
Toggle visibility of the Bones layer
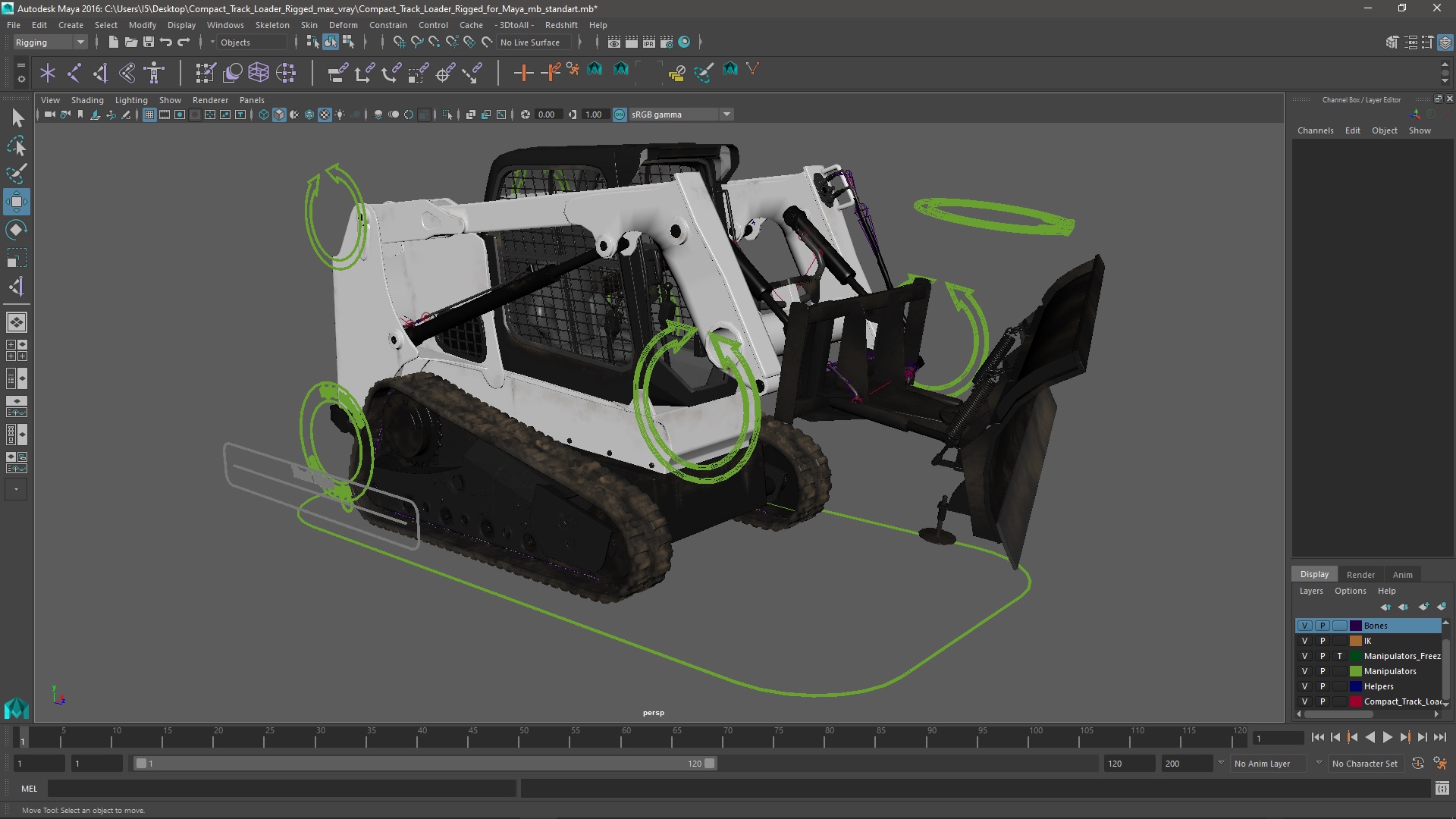pyautogui.click(x=1304, y=626)
